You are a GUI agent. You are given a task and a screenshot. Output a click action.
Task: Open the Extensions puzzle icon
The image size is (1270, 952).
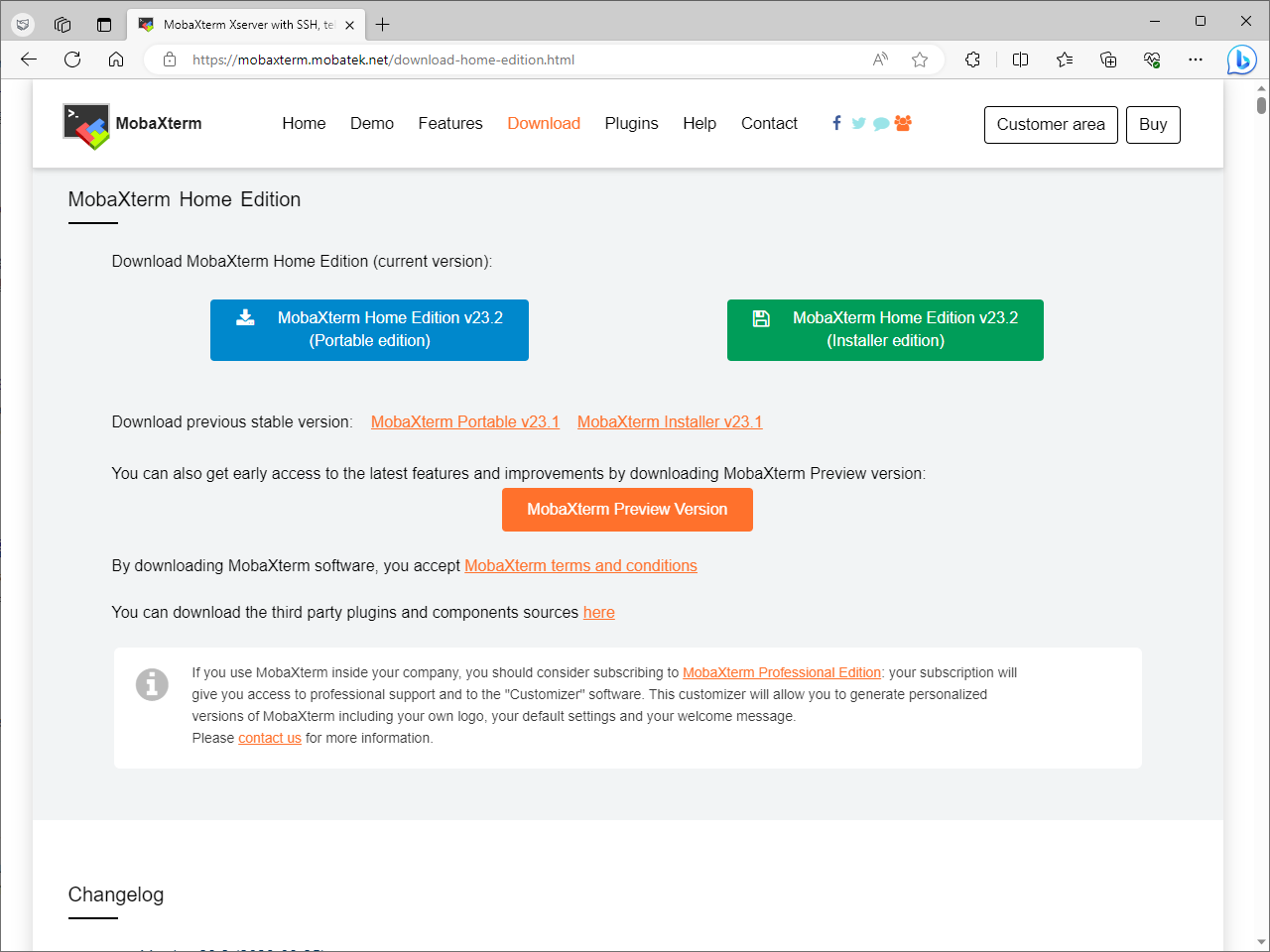pyautogui.click(x=973, y=59)
